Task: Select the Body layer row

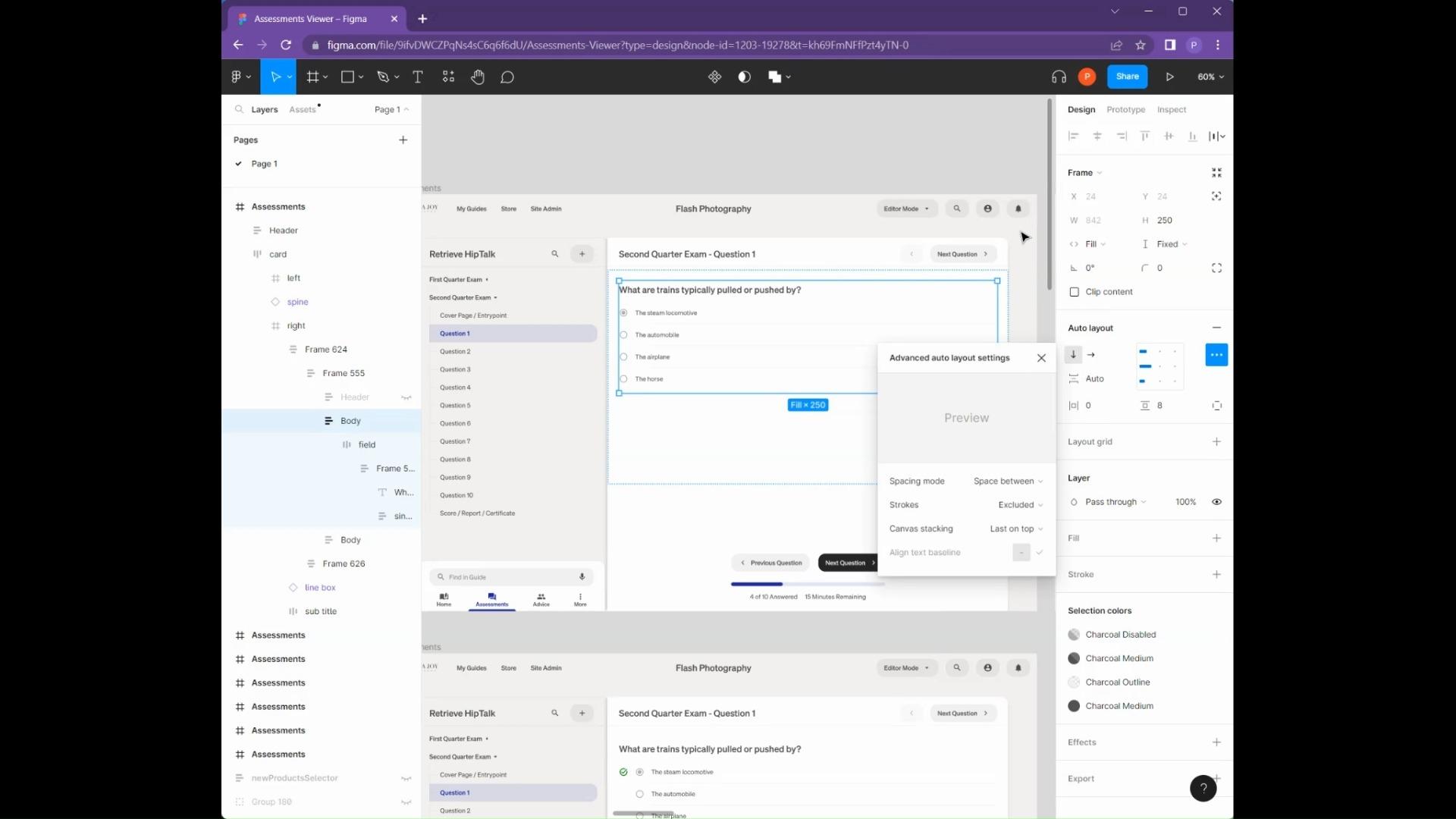Action: pos(322,421)
